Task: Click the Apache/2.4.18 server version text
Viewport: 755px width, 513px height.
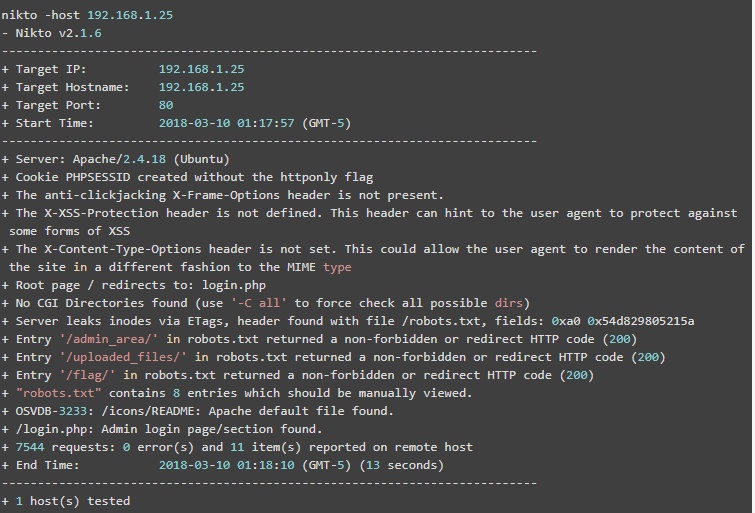Action: pos(118,159)
